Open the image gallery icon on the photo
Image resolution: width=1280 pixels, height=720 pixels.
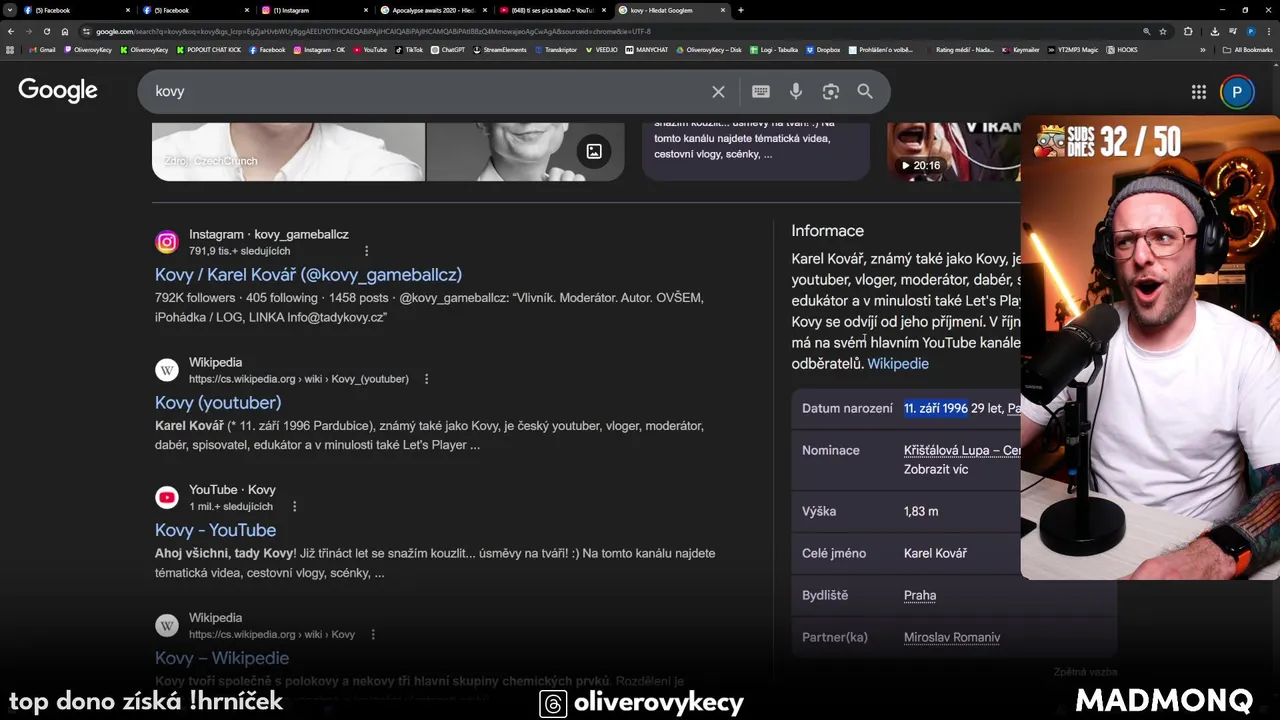pyautogui.click(x=594, y=152)
